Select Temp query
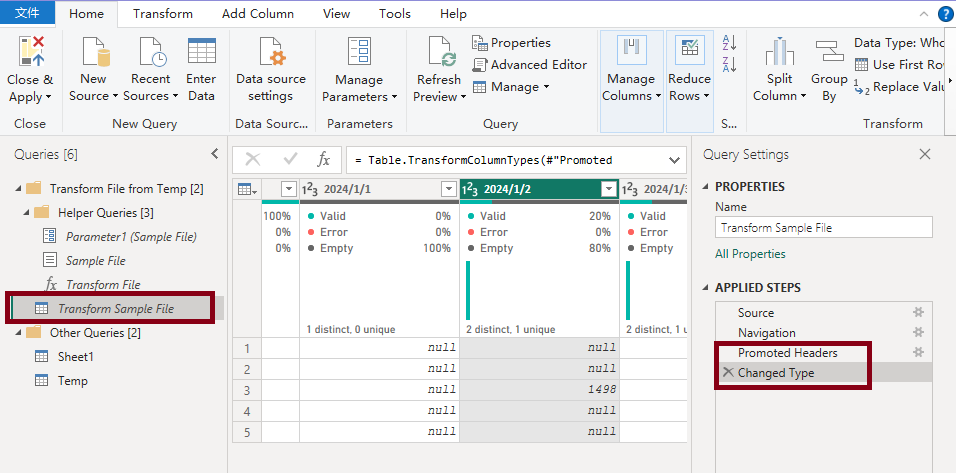Screen dimensions: 956x473 coord(61,381)
